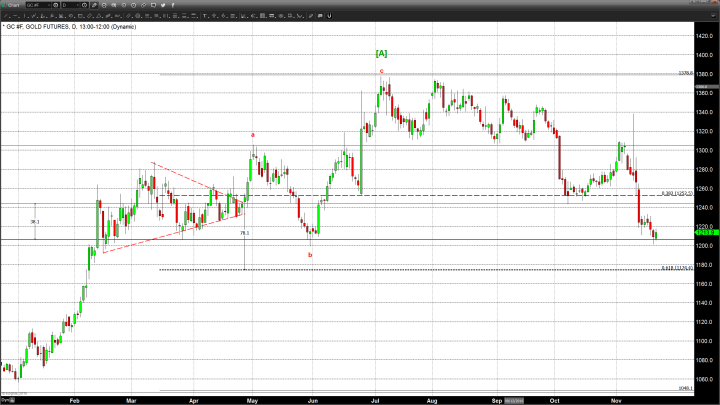720x405 pixels.
Task: Select the text annotation T tool
Action: tap(205, 16)
